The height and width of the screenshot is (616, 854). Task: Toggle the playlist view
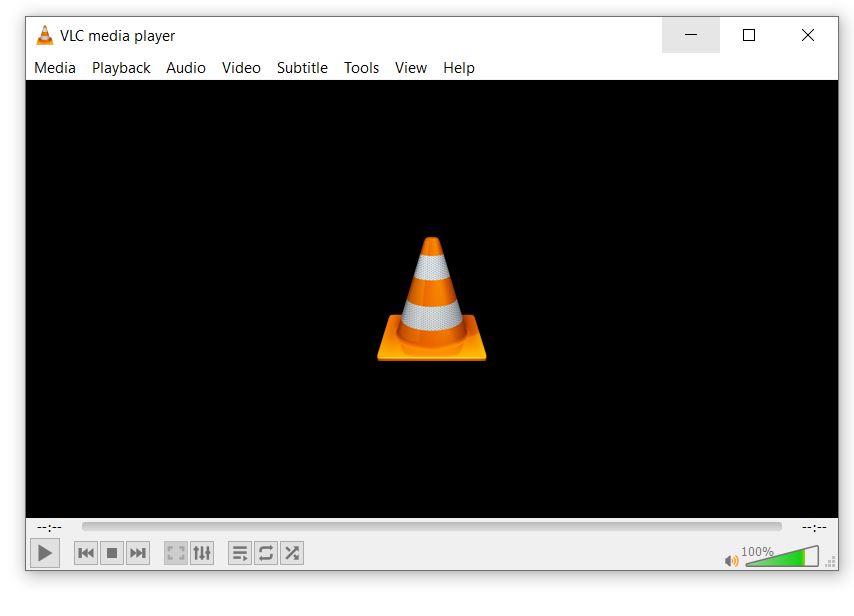(x=240, y=553)
